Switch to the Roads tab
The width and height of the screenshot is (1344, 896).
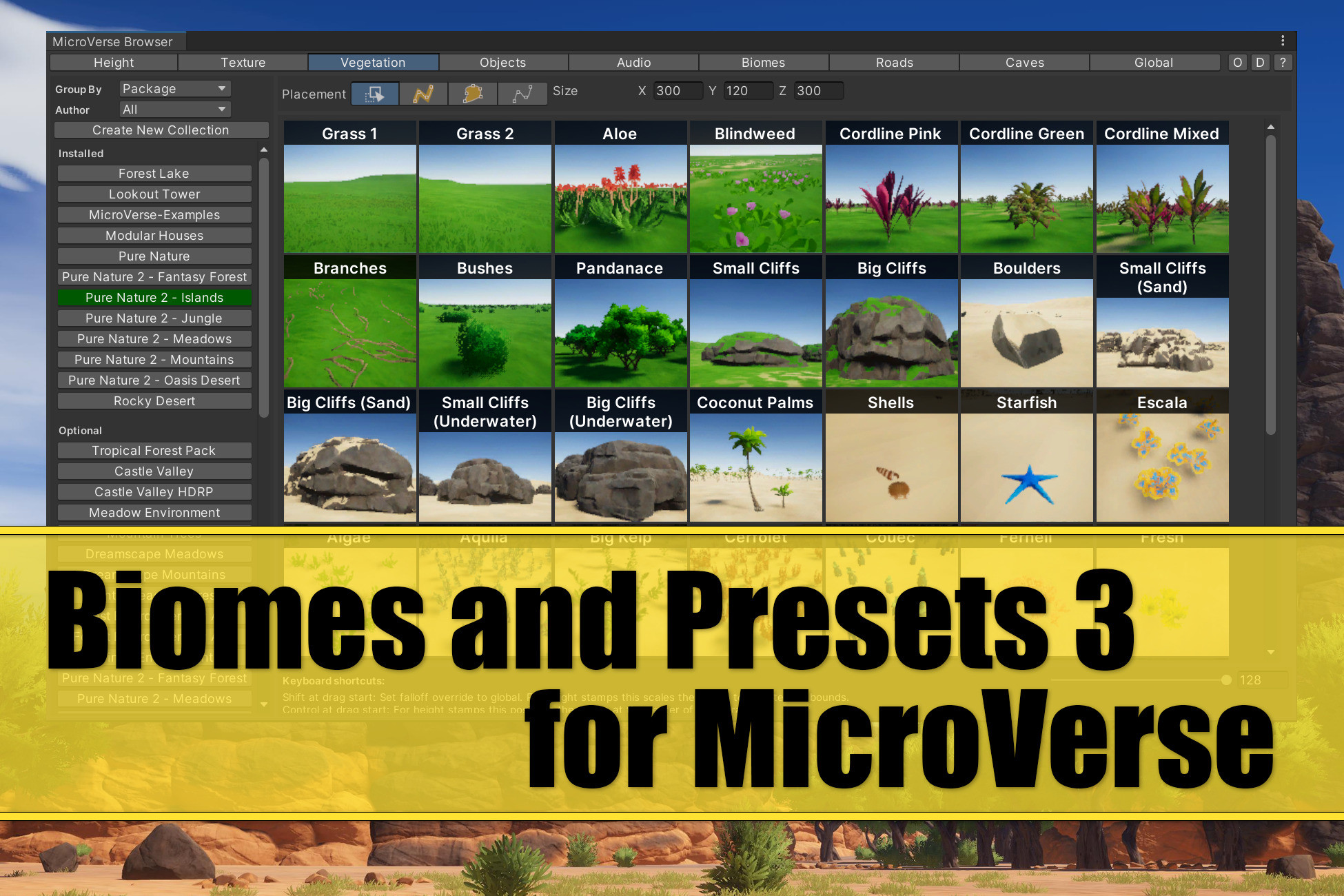tap(894, 63)
